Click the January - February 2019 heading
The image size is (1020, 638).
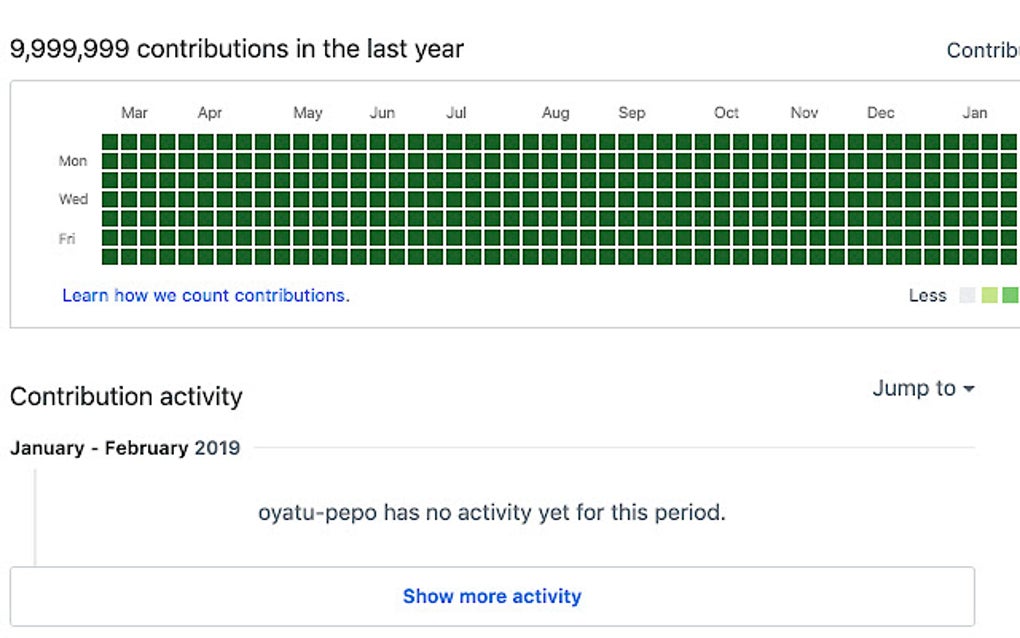click(124, 448)
